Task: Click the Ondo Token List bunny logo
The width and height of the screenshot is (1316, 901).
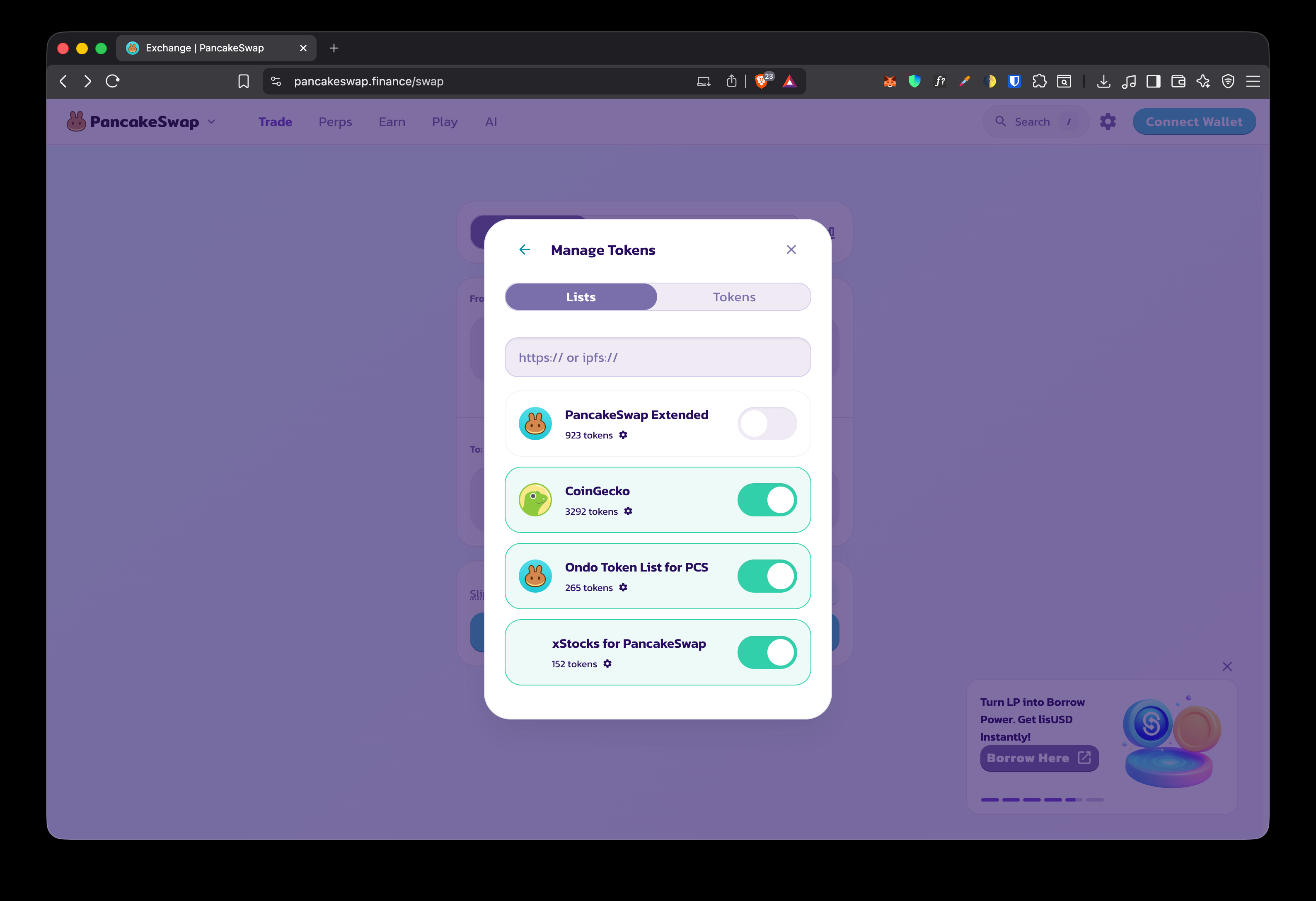Action: click(535, 576)
